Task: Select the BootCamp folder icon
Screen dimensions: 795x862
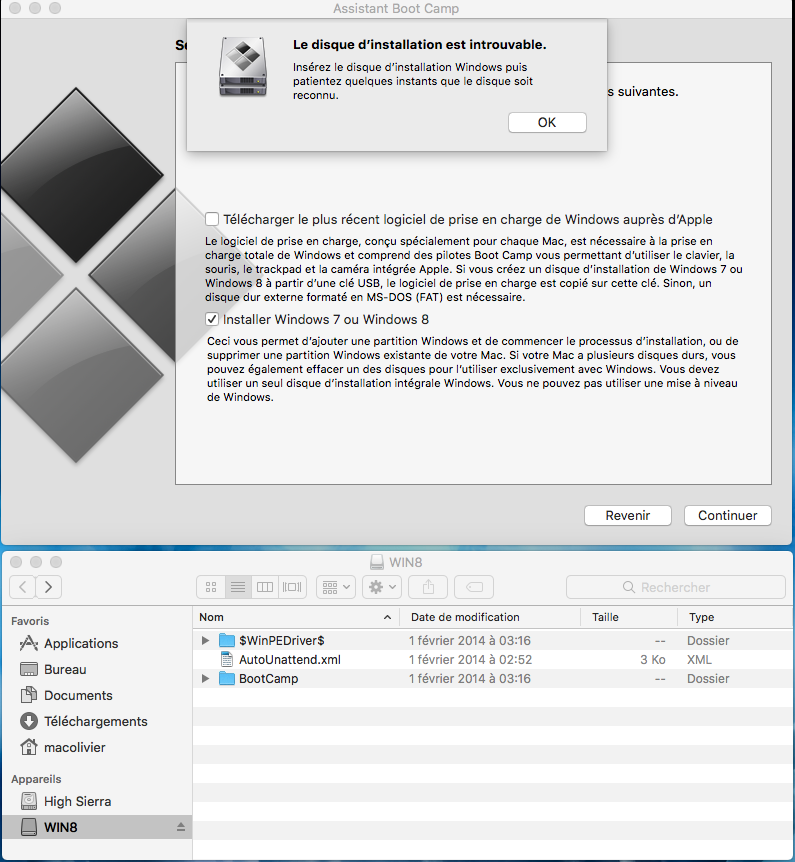Action: coord(227,678)
